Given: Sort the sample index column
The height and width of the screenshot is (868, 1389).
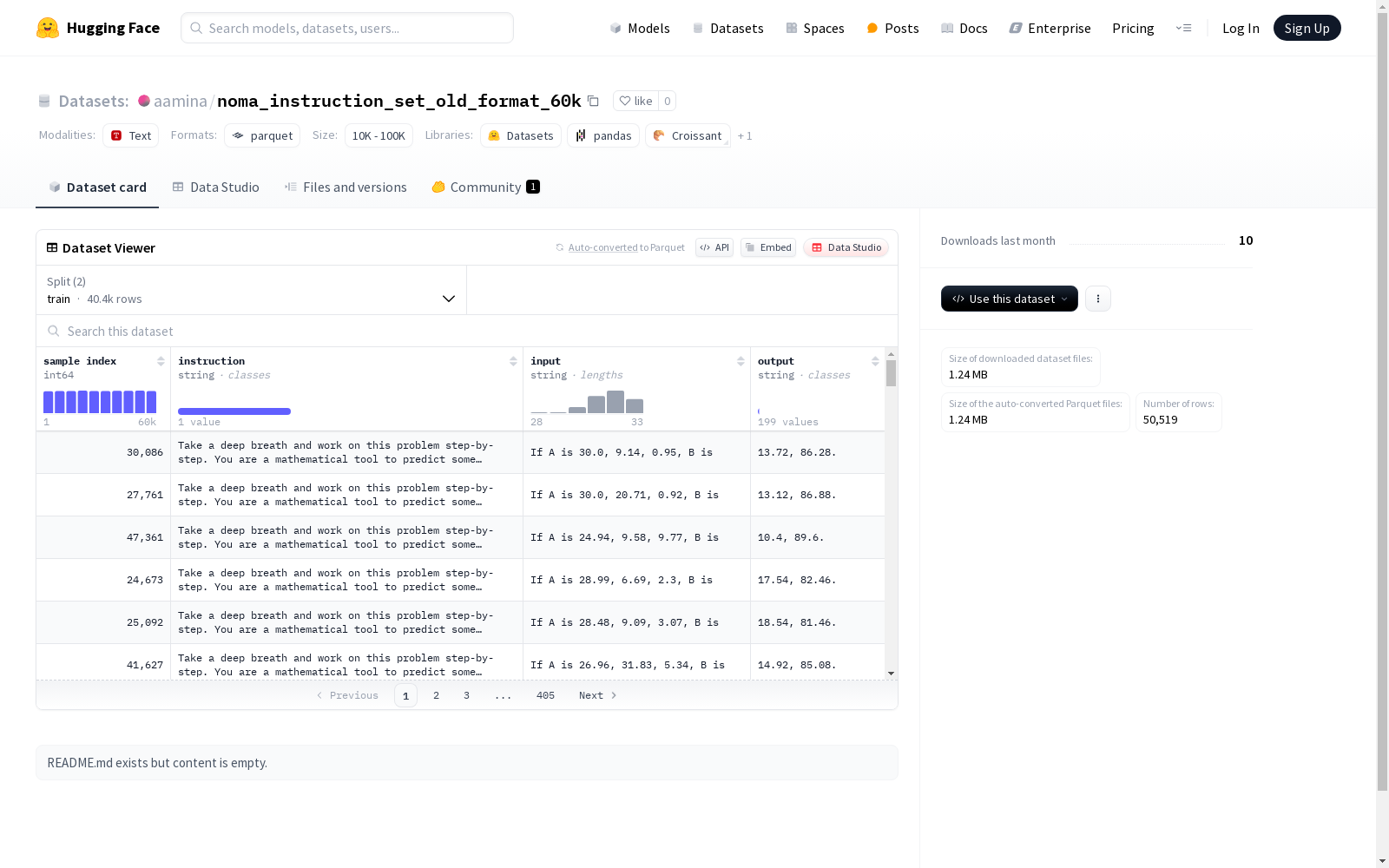Looking at the screenshot, I should [161, 361].
